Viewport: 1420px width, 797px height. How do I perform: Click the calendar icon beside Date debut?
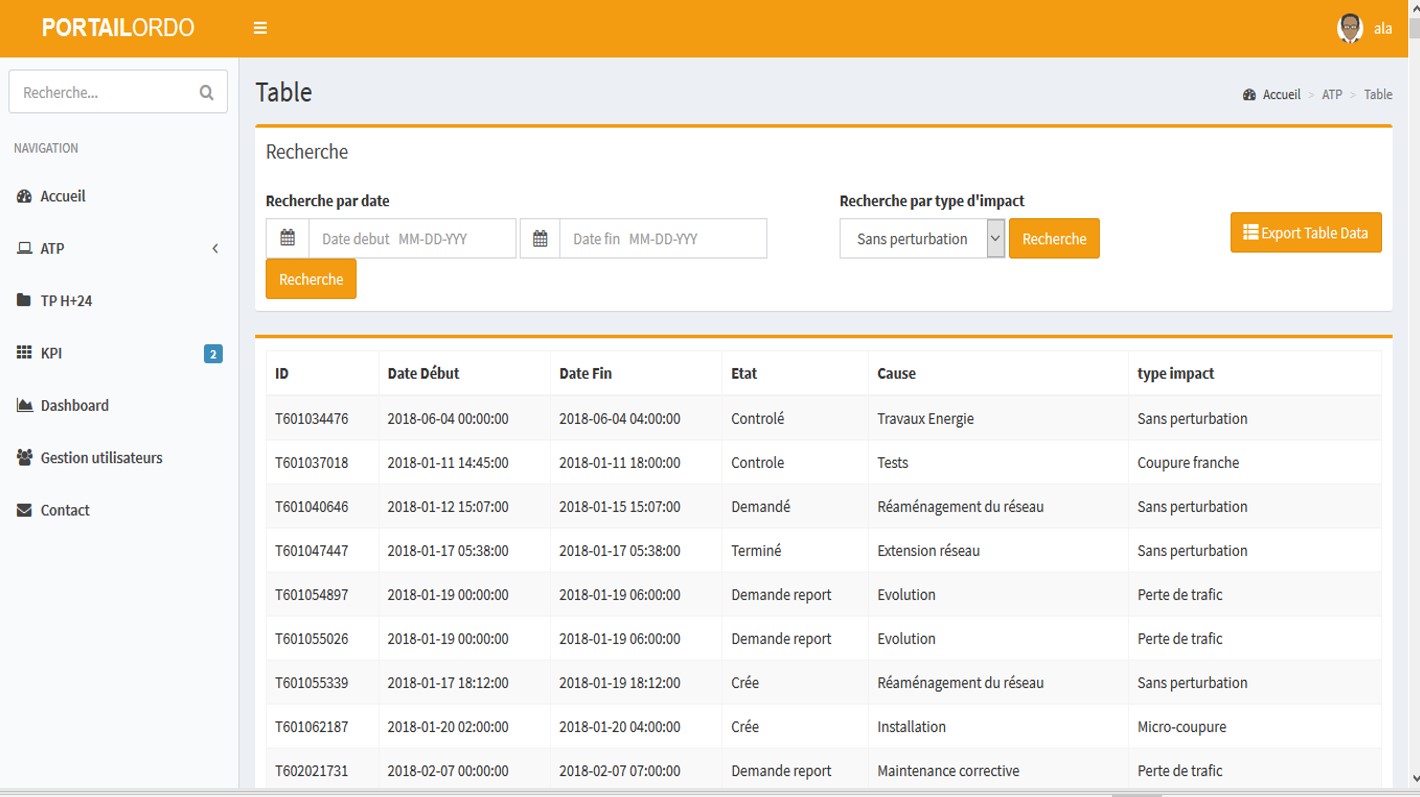coord(287,238)
